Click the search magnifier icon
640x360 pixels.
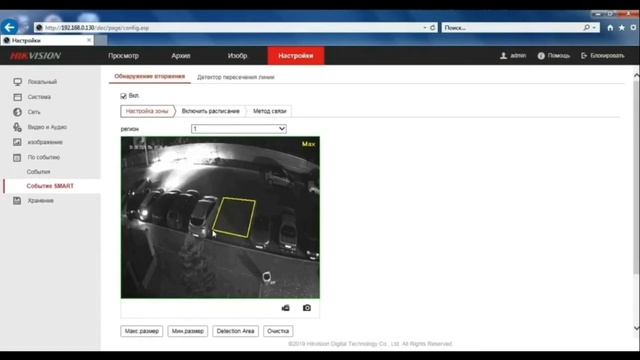pos(587,27)
